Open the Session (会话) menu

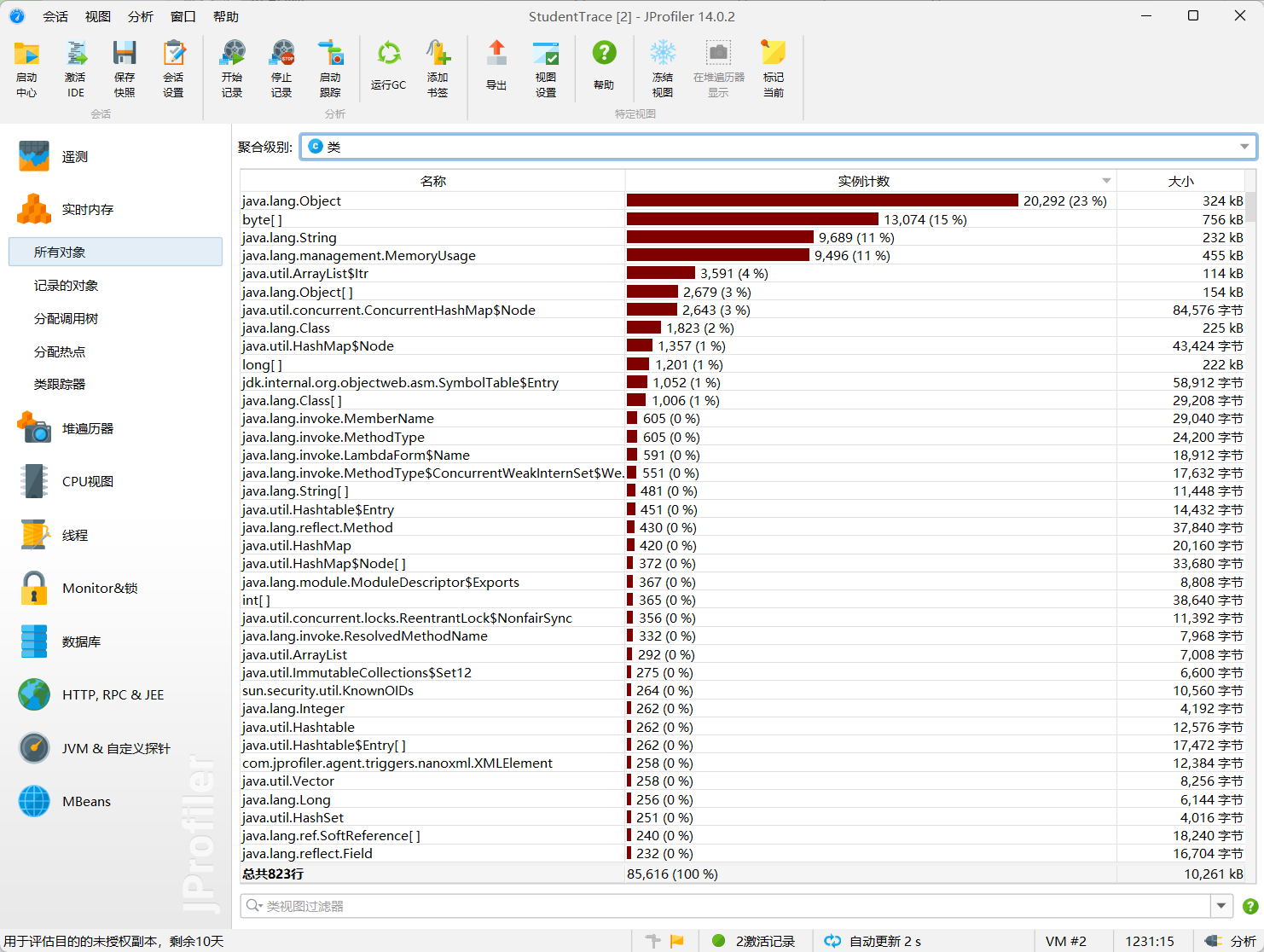pos(55,16)
